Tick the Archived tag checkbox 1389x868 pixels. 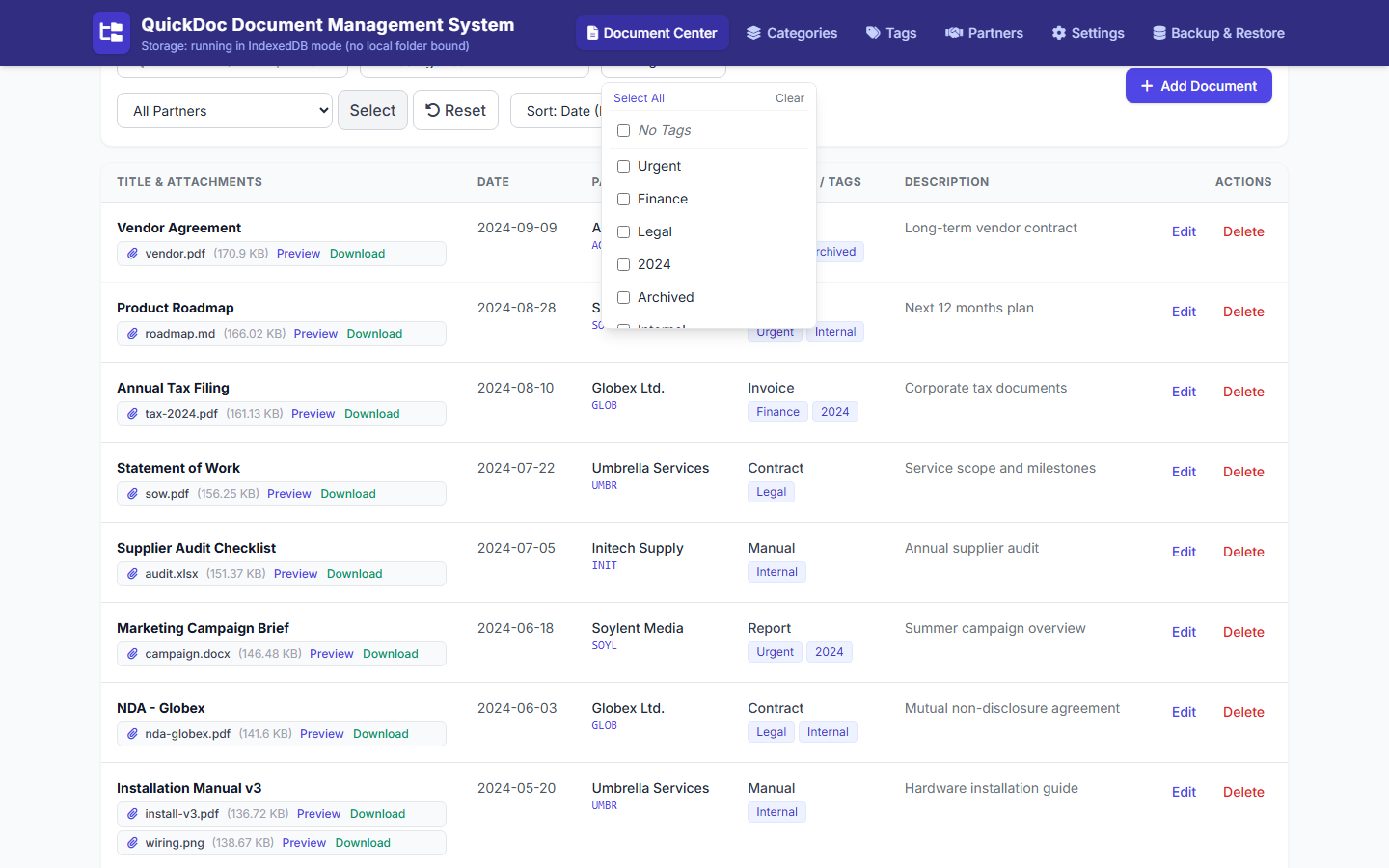pyautogui.click(x=623, y=297)
